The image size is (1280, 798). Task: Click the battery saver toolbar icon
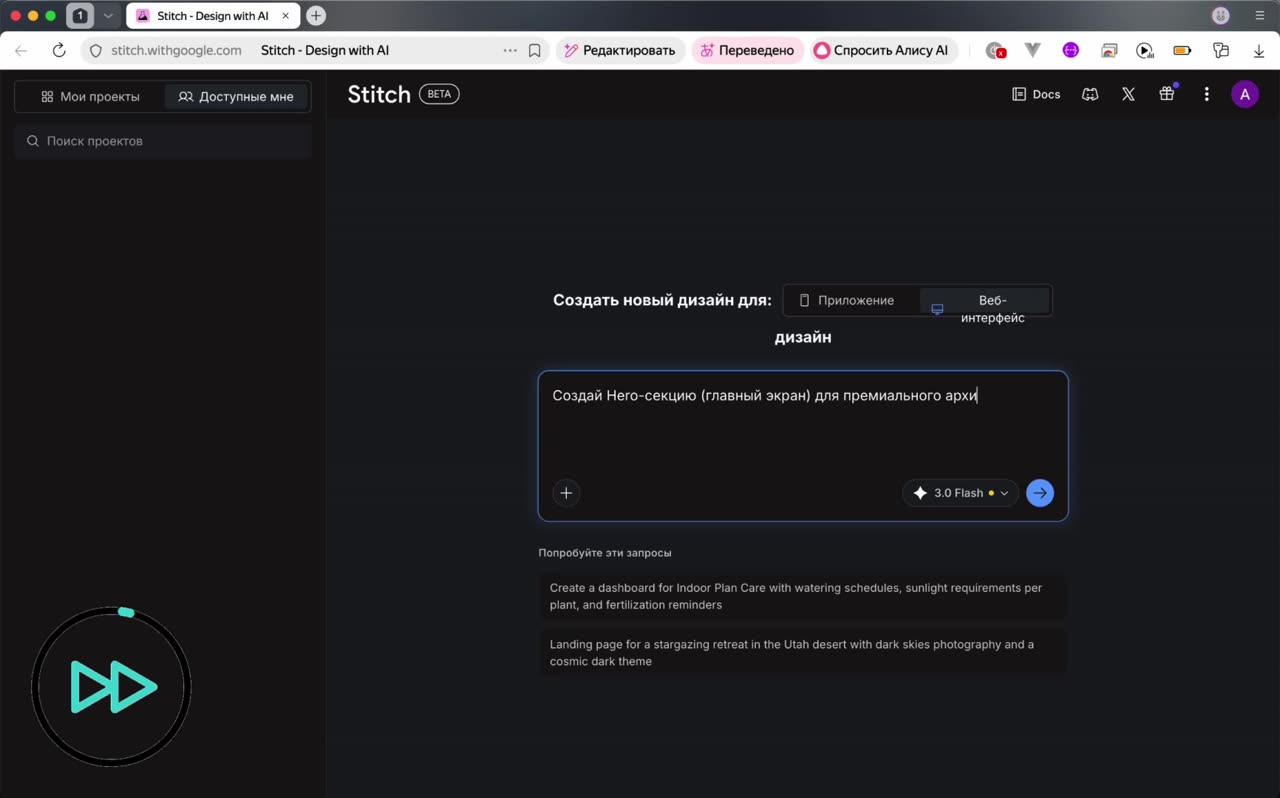coord(1182,50)
